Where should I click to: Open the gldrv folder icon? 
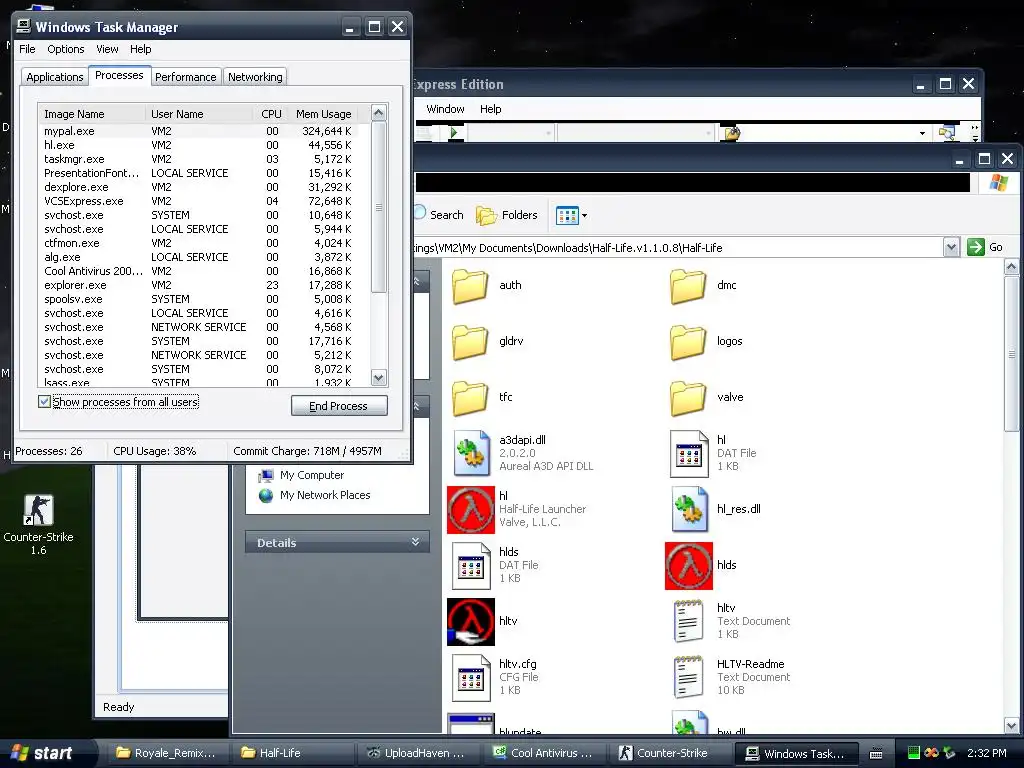(x=470, y=342)
